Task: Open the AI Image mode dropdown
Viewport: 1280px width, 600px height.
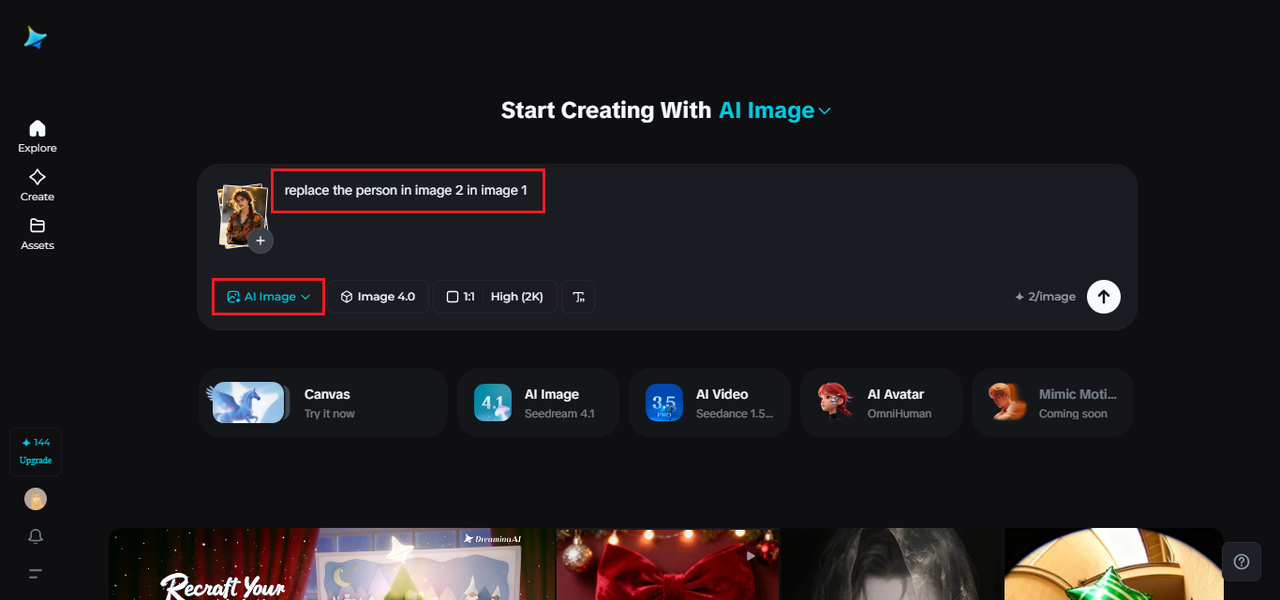Action: pos(268,297)
